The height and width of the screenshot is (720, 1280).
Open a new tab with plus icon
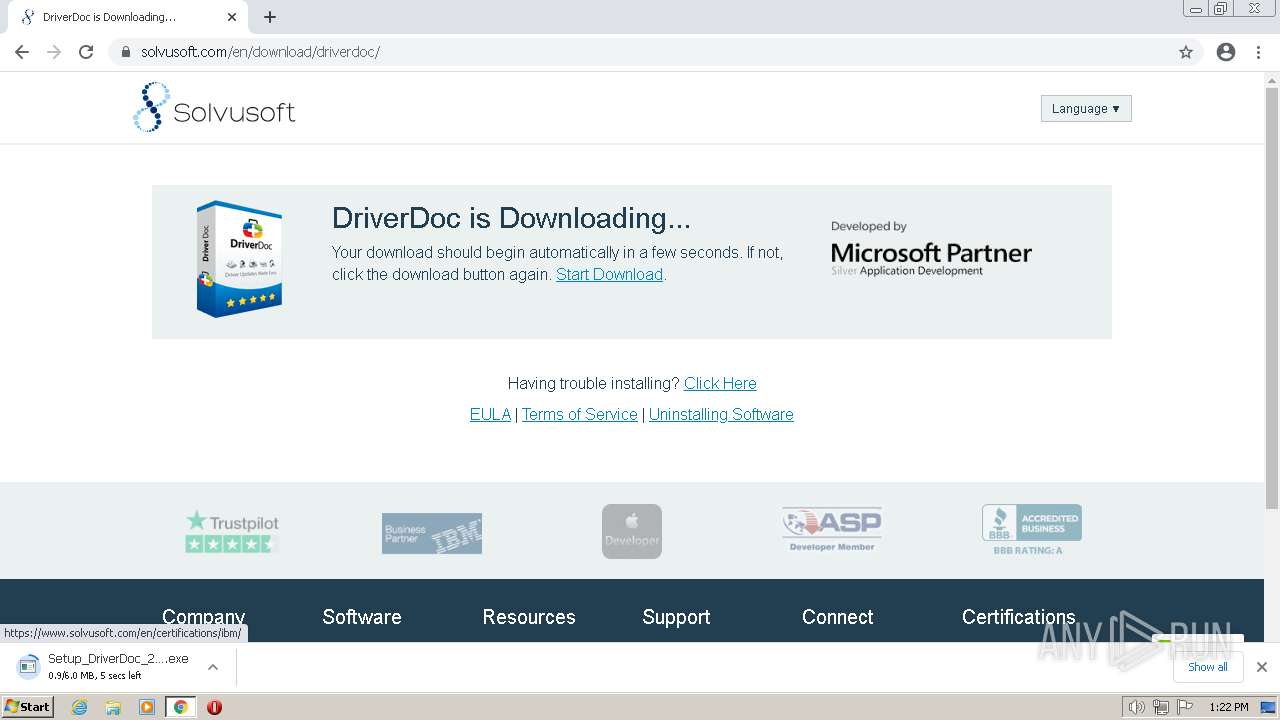(x=270, y=17)
